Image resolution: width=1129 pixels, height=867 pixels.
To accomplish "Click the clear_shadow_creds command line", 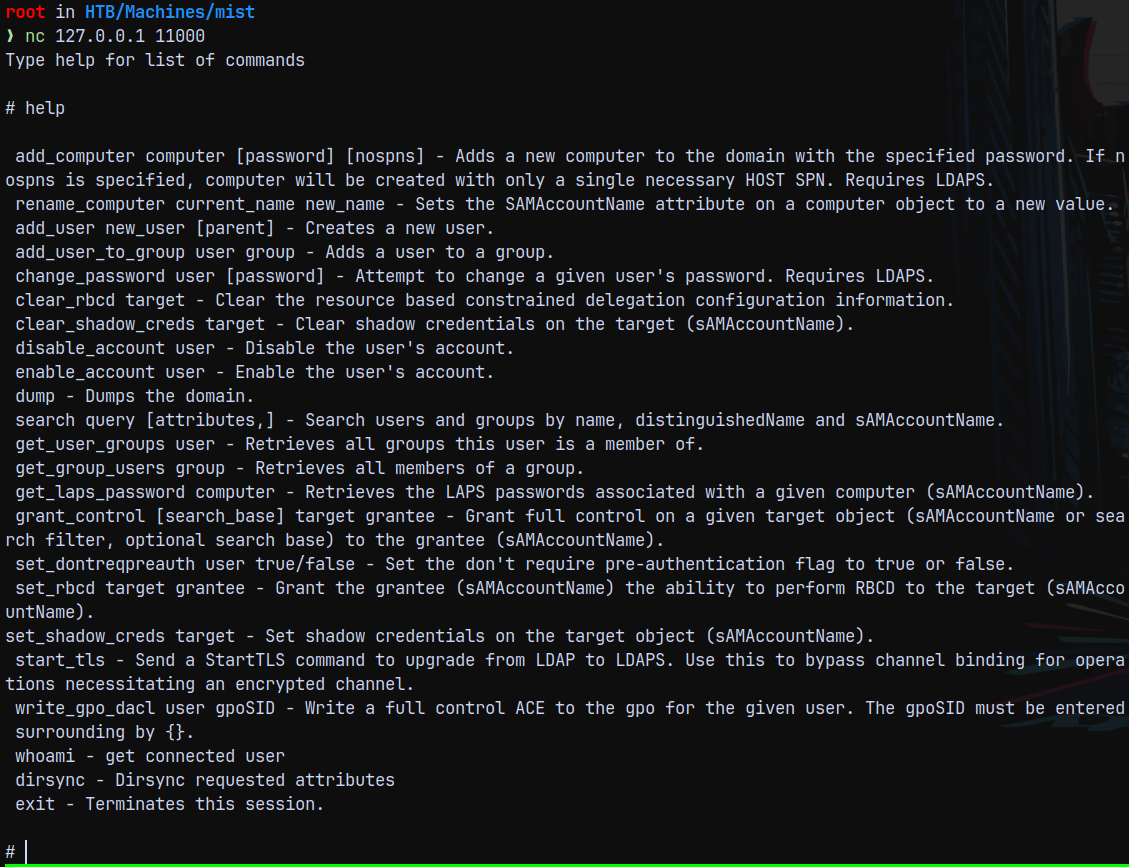I will (434, 324).
